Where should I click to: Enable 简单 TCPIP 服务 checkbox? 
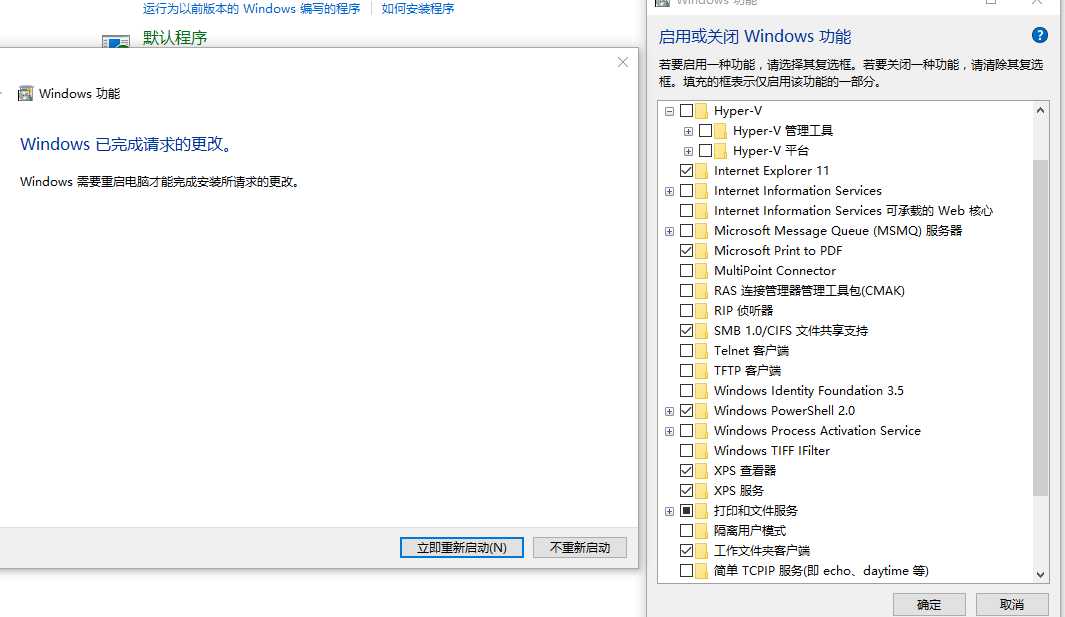tap(687, 571)
